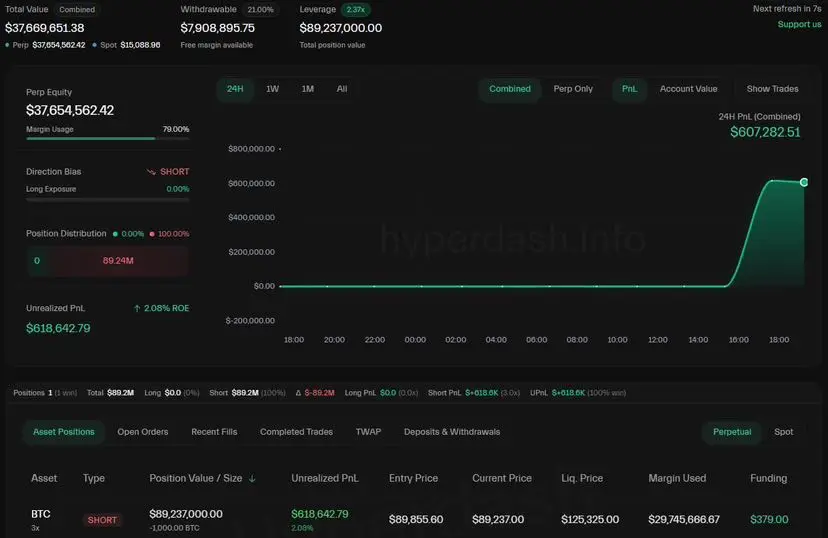
Task: Open Deposits & Withdrawals tab
Action: [x=451, y=432]
